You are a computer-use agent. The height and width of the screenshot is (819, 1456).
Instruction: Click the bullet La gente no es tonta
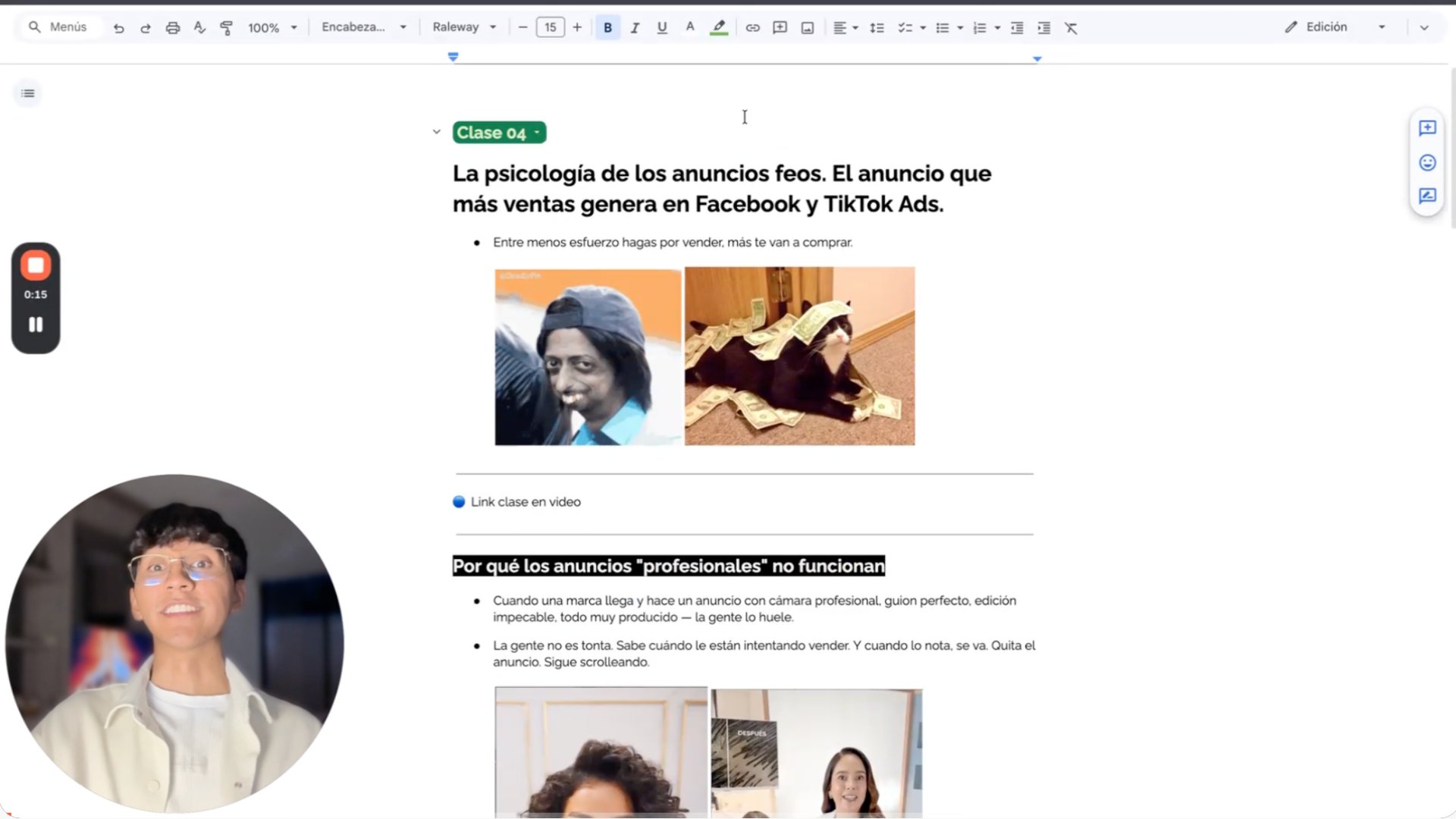click(x=764, y=654)
